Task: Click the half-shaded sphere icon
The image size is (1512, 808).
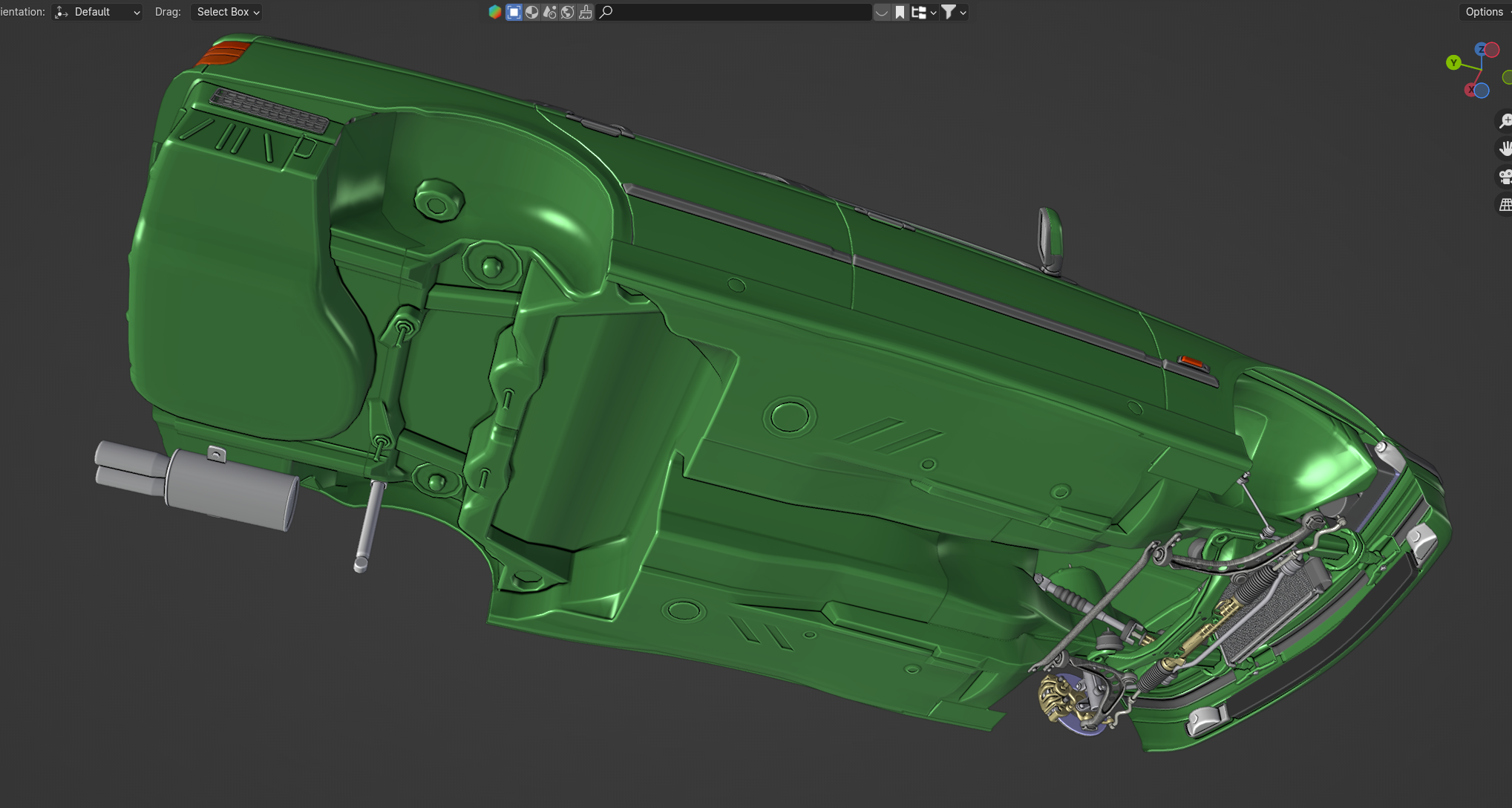Action: coord(531,12)
